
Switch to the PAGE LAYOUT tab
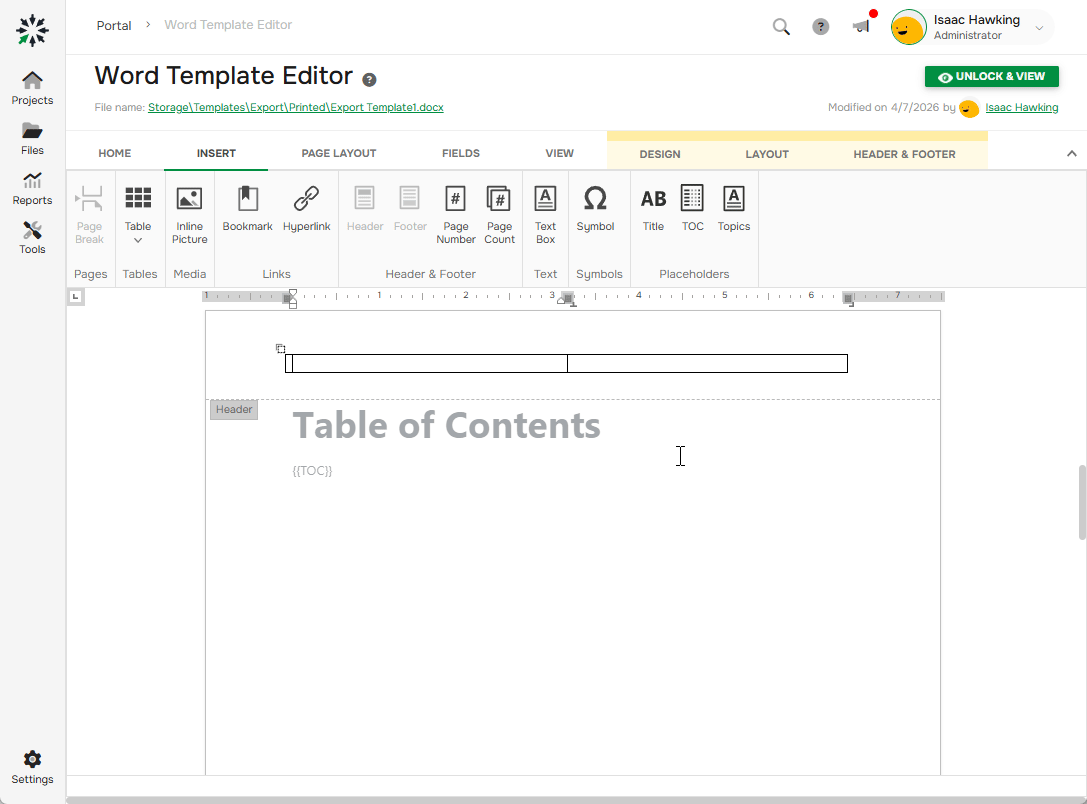click(x=339, y=153)
